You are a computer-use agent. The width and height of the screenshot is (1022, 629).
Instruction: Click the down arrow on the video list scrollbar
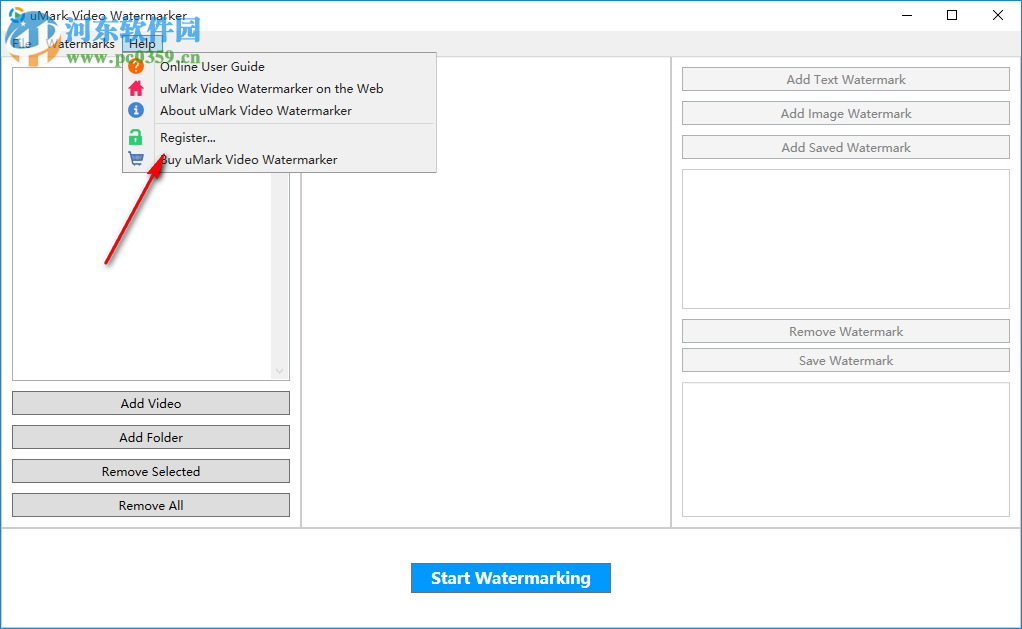(281, 371)
